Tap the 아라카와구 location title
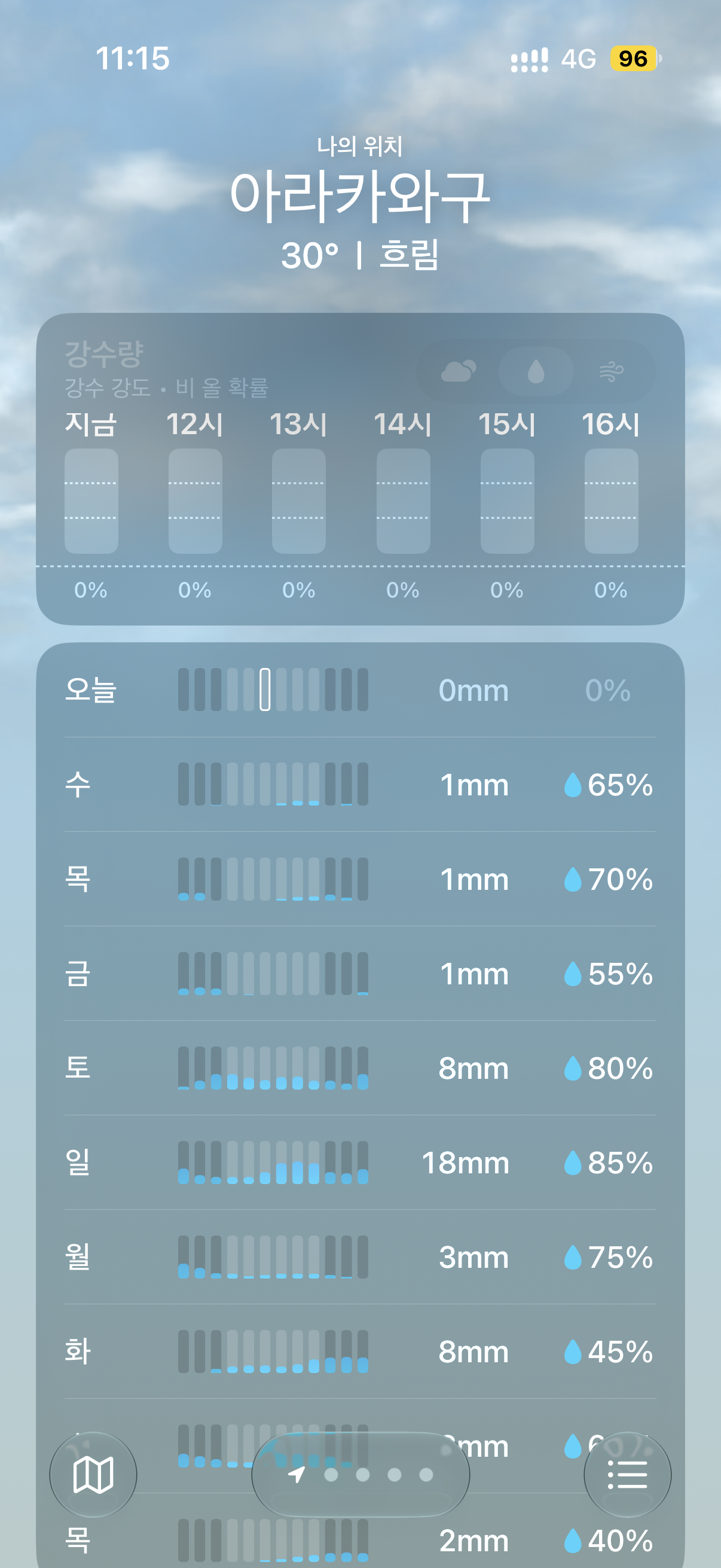Screen dimensions: 721x1568 (360, 196)
